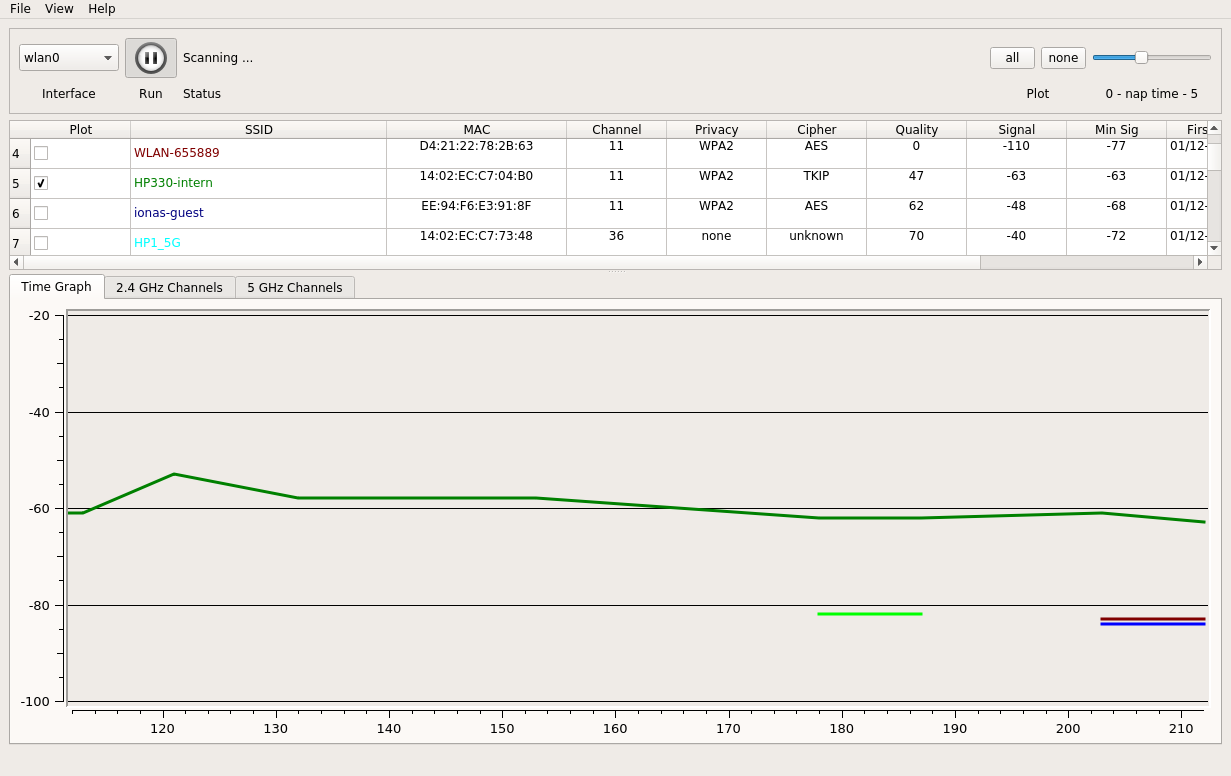Image resolution: width=1231 pixels, height=776 pixels.
Task: Sort table by MAC column header
Action: [x=477, y=130]
